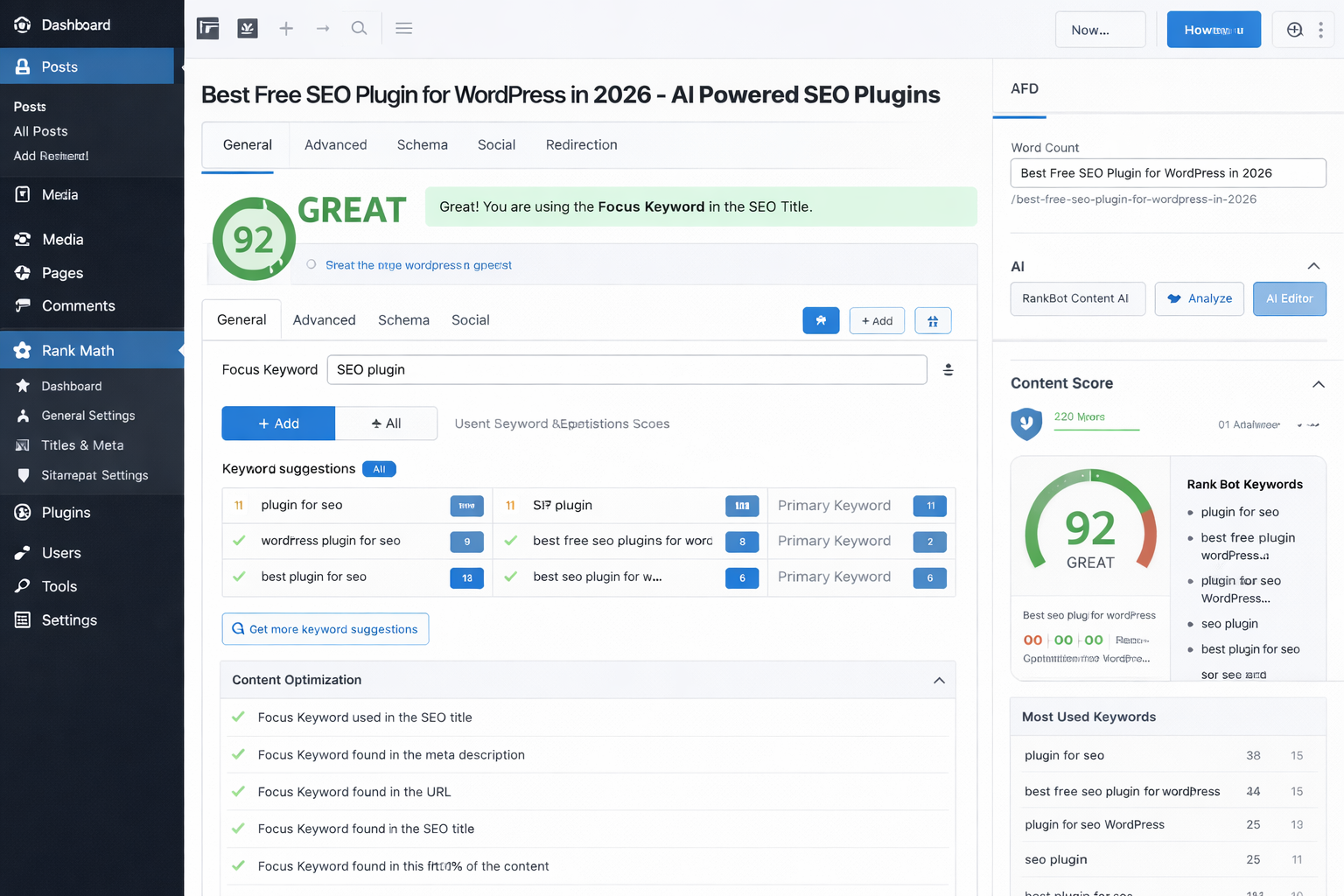Open the Now... dropdown at top
The height and width of the screenshot is (896, 1344).
1100,30
